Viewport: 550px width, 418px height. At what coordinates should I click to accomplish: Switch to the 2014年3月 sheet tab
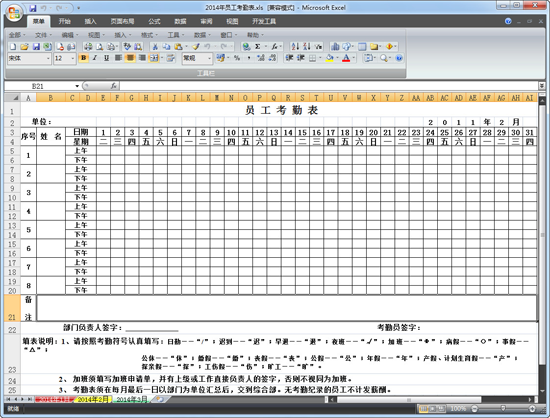click(132, 399)
